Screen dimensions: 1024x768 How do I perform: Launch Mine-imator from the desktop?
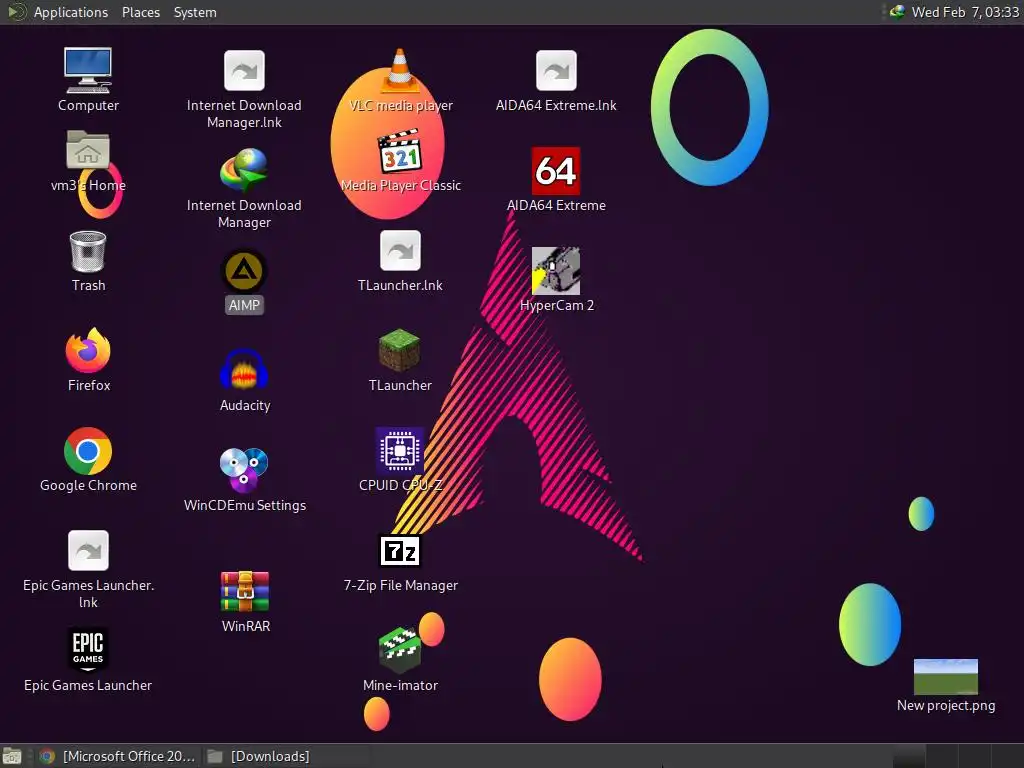pos(400,650)
